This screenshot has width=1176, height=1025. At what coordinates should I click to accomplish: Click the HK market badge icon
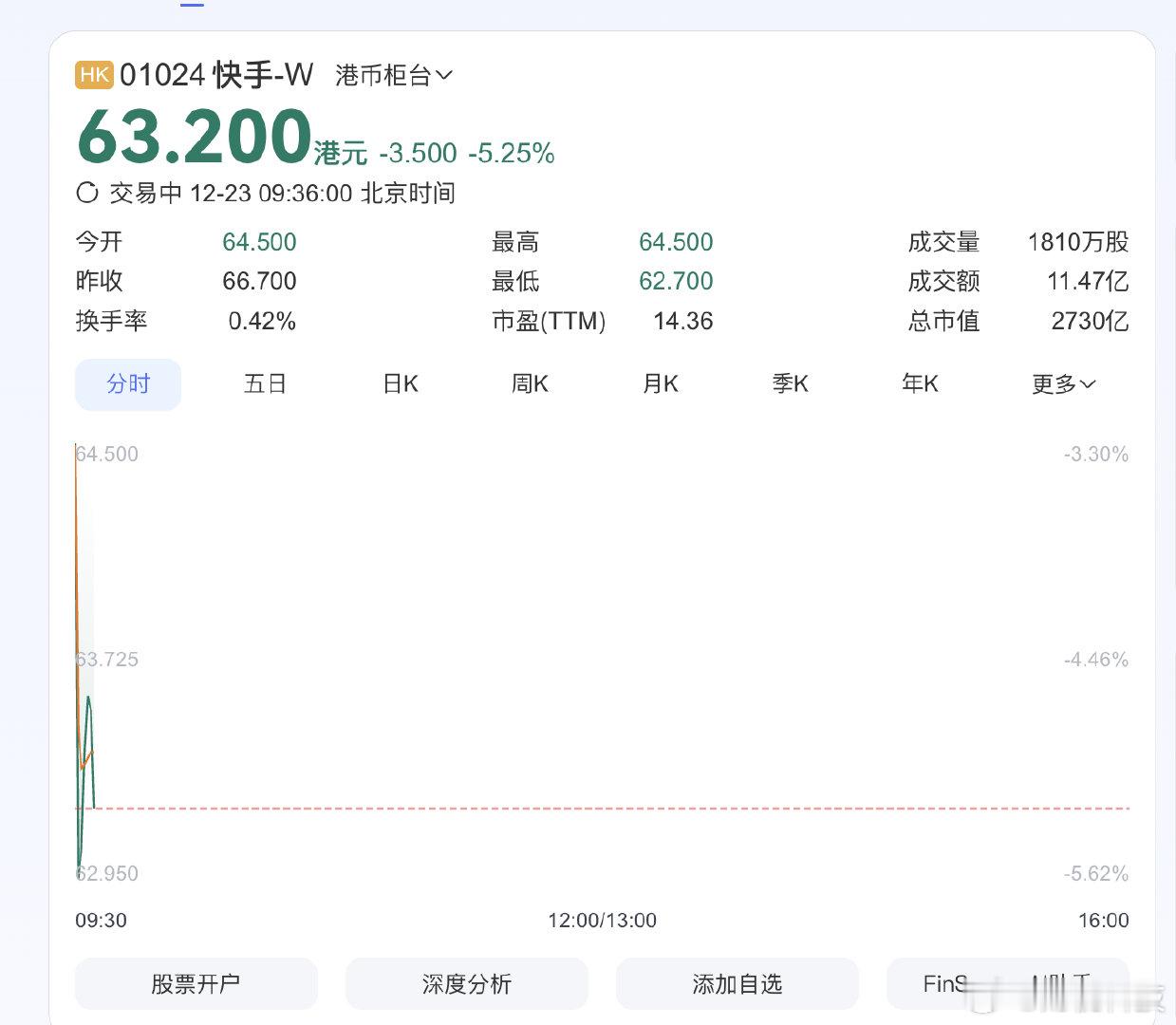click(x=94, y=75)
